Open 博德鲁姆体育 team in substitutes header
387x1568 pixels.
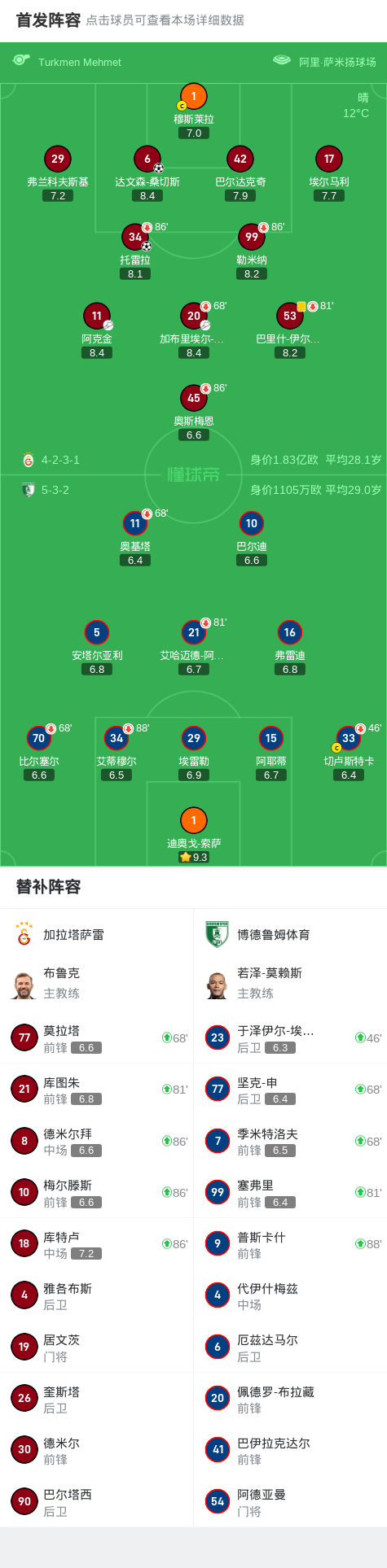point(259,934)
